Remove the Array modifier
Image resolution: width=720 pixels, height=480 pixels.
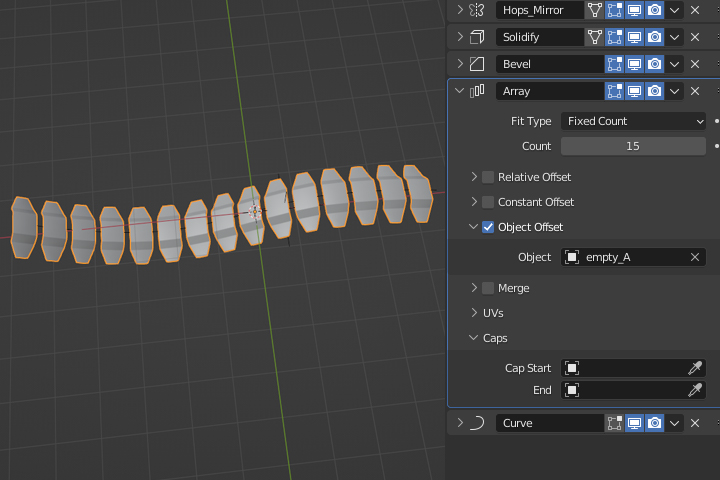(695, 91)
